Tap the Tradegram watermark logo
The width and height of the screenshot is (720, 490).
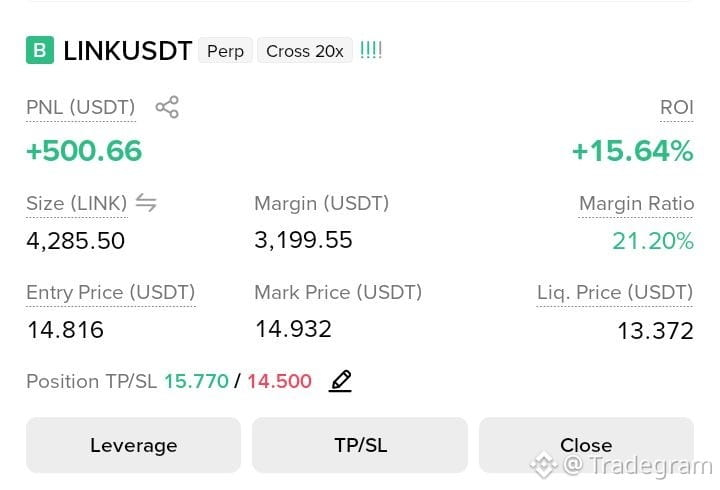click(544, 465)
